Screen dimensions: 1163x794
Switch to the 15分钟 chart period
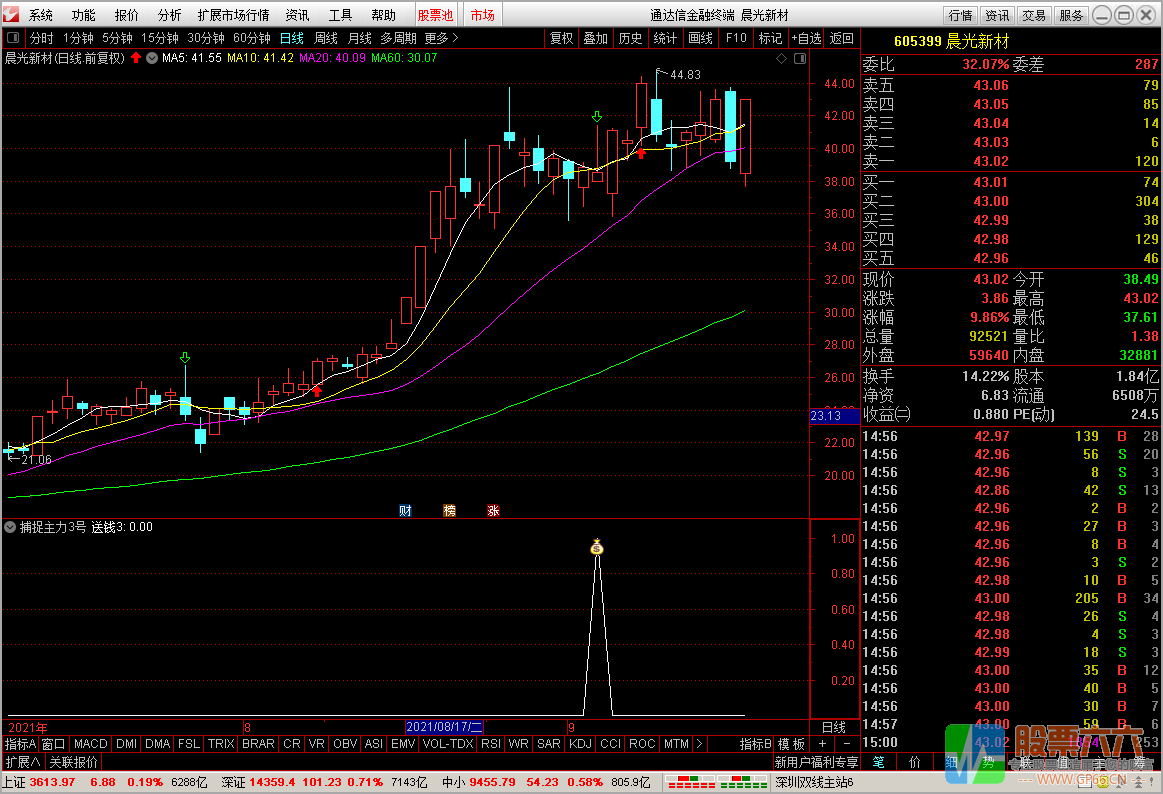[159, 38]
